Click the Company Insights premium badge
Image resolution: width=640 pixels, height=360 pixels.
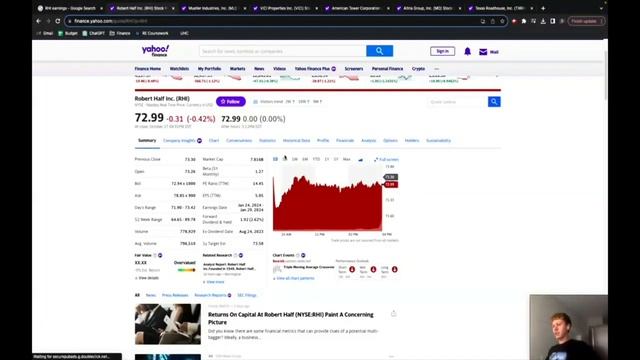pos(199,140)
